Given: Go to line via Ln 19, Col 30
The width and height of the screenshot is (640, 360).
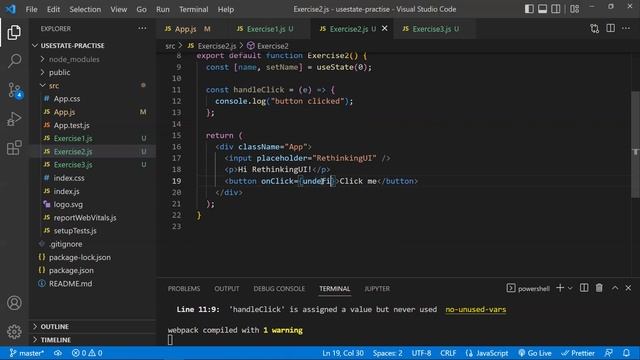Looking at the screenshot, I should [343, 353].
